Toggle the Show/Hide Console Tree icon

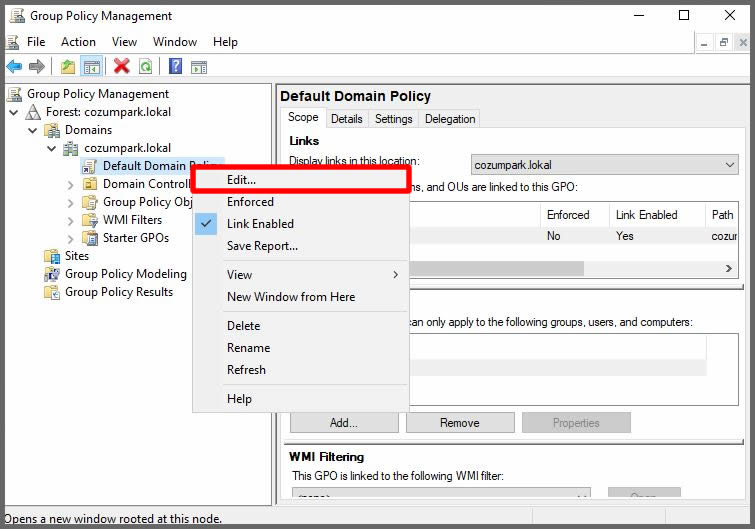(91, 66)
